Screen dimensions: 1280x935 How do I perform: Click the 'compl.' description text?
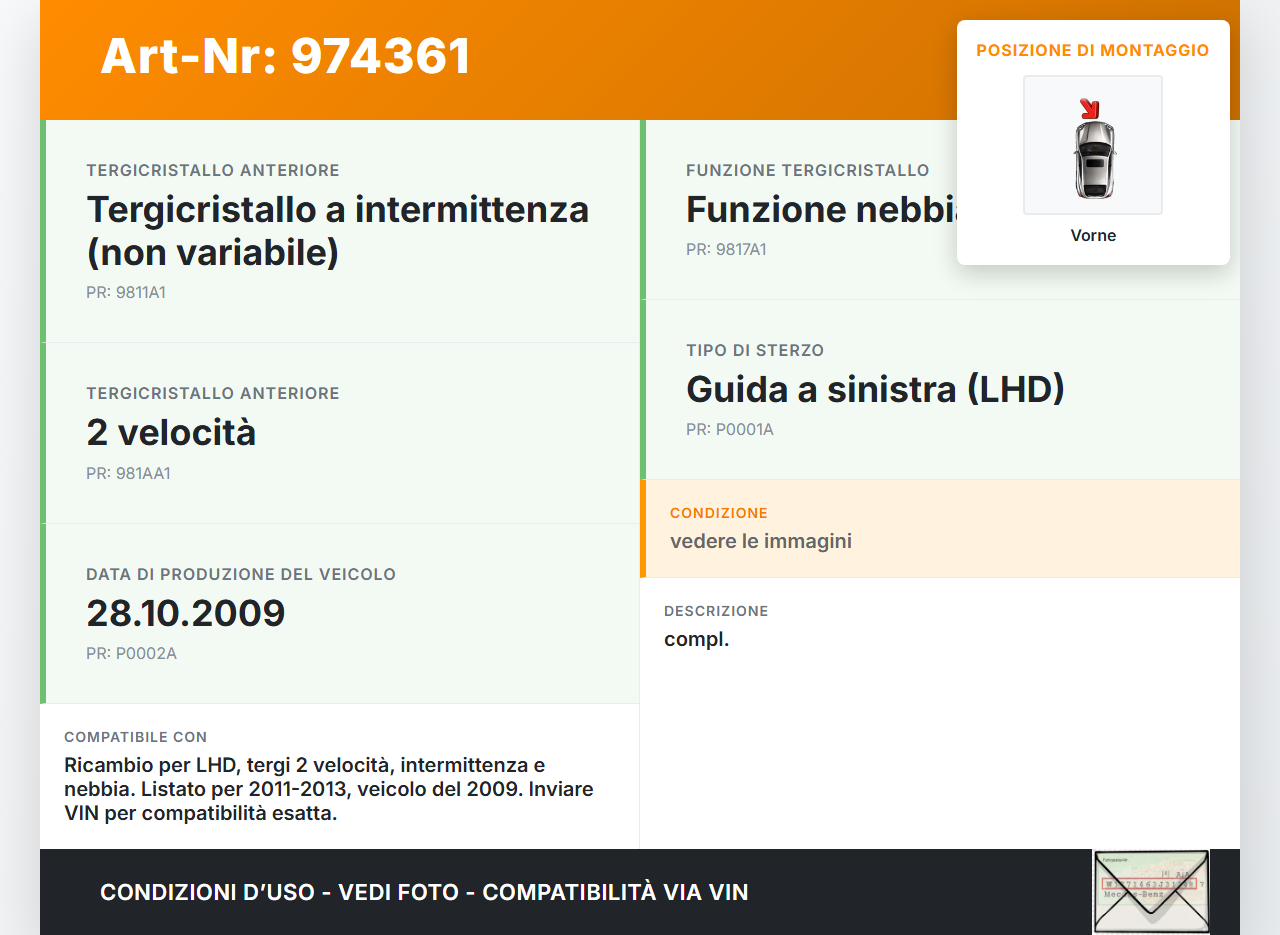pyautogui.click(x=696, y=639)
